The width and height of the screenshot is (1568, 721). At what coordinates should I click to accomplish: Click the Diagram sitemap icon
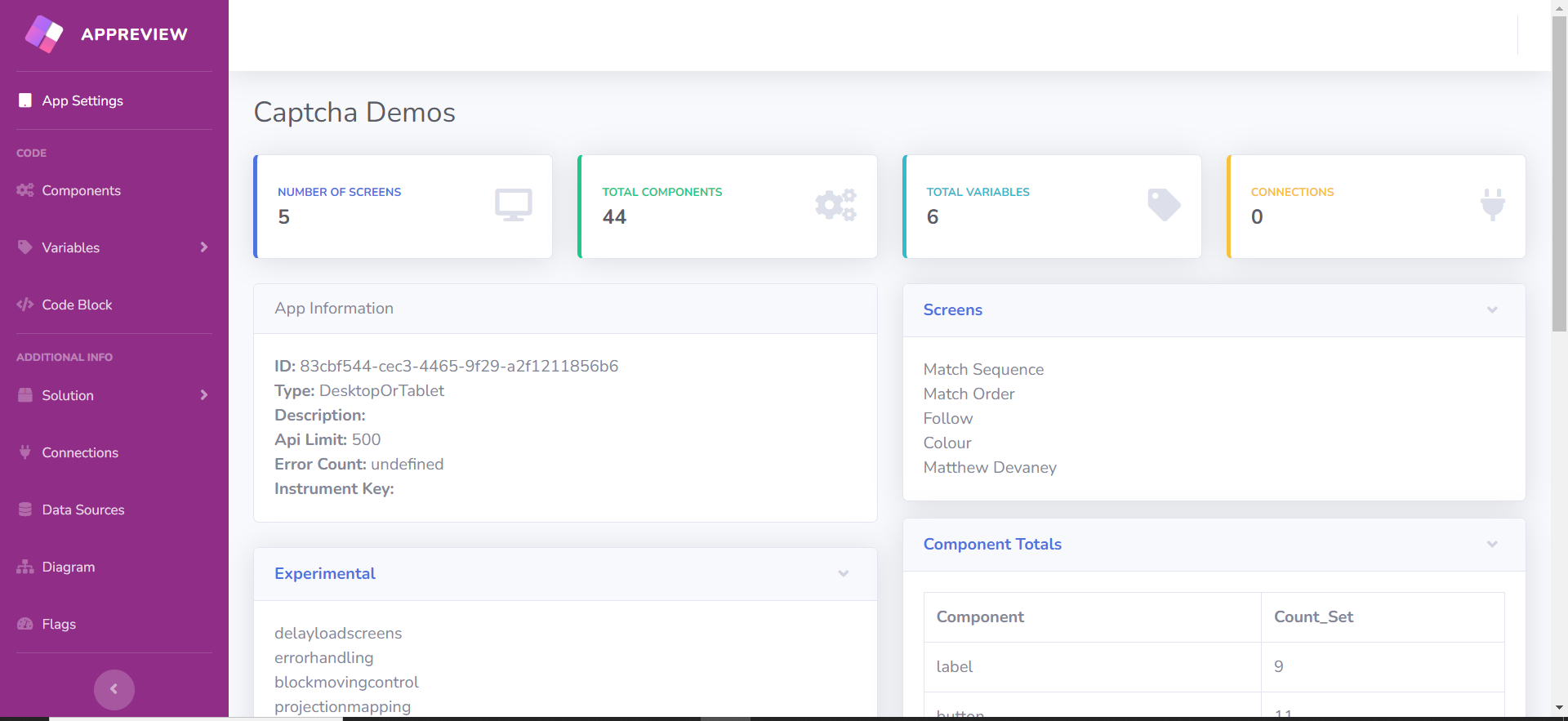coord(25,567)
